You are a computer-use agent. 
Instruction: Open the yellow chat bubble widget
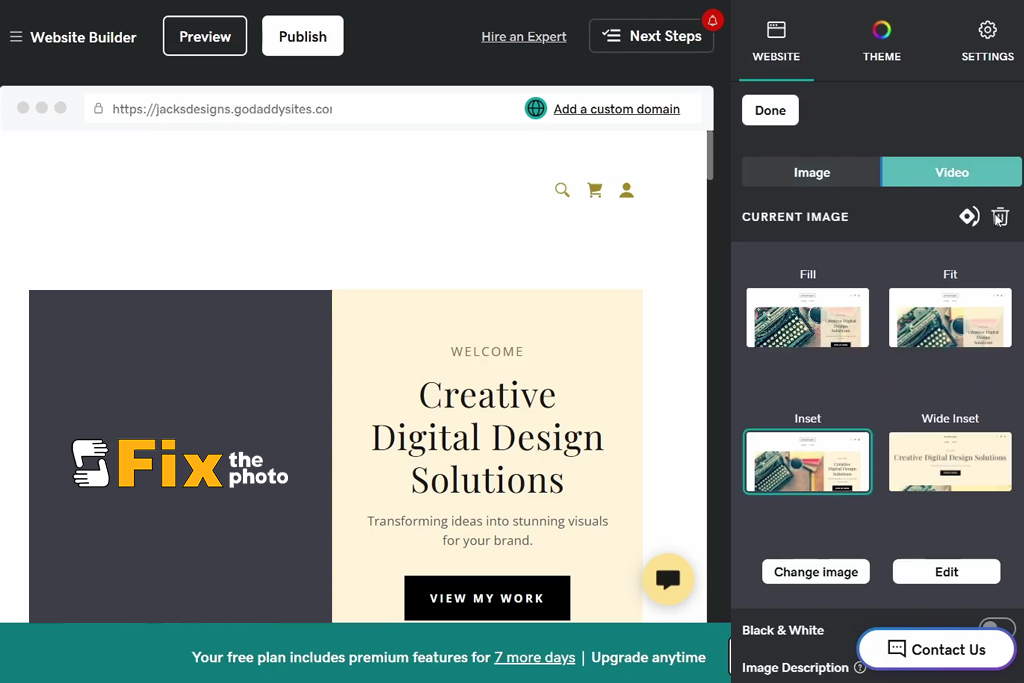click(667, 579)
